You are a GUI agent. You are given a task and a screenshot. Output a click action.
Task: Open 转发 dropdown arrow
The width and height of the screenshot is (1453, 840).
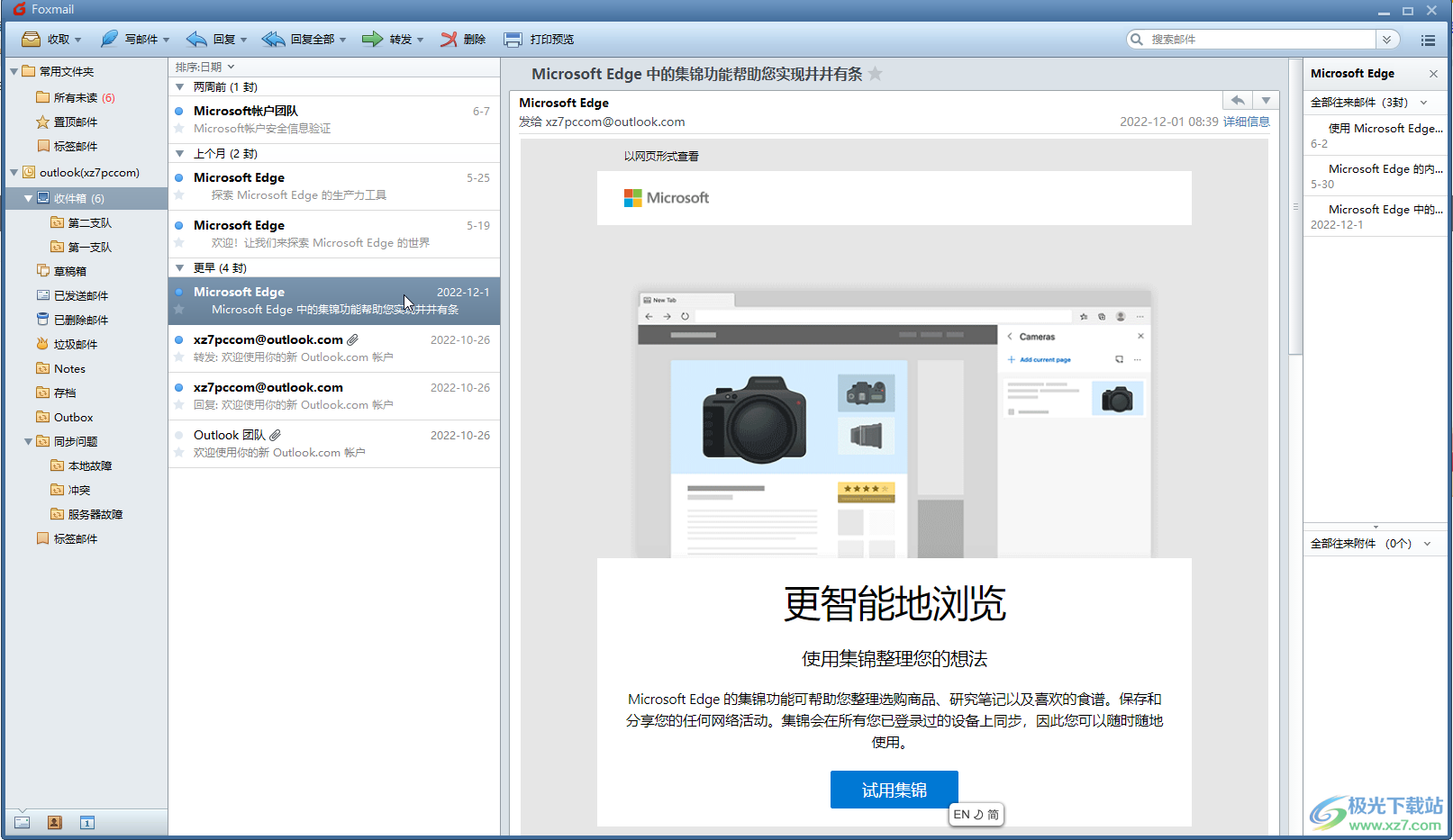(x=421, y=40)
